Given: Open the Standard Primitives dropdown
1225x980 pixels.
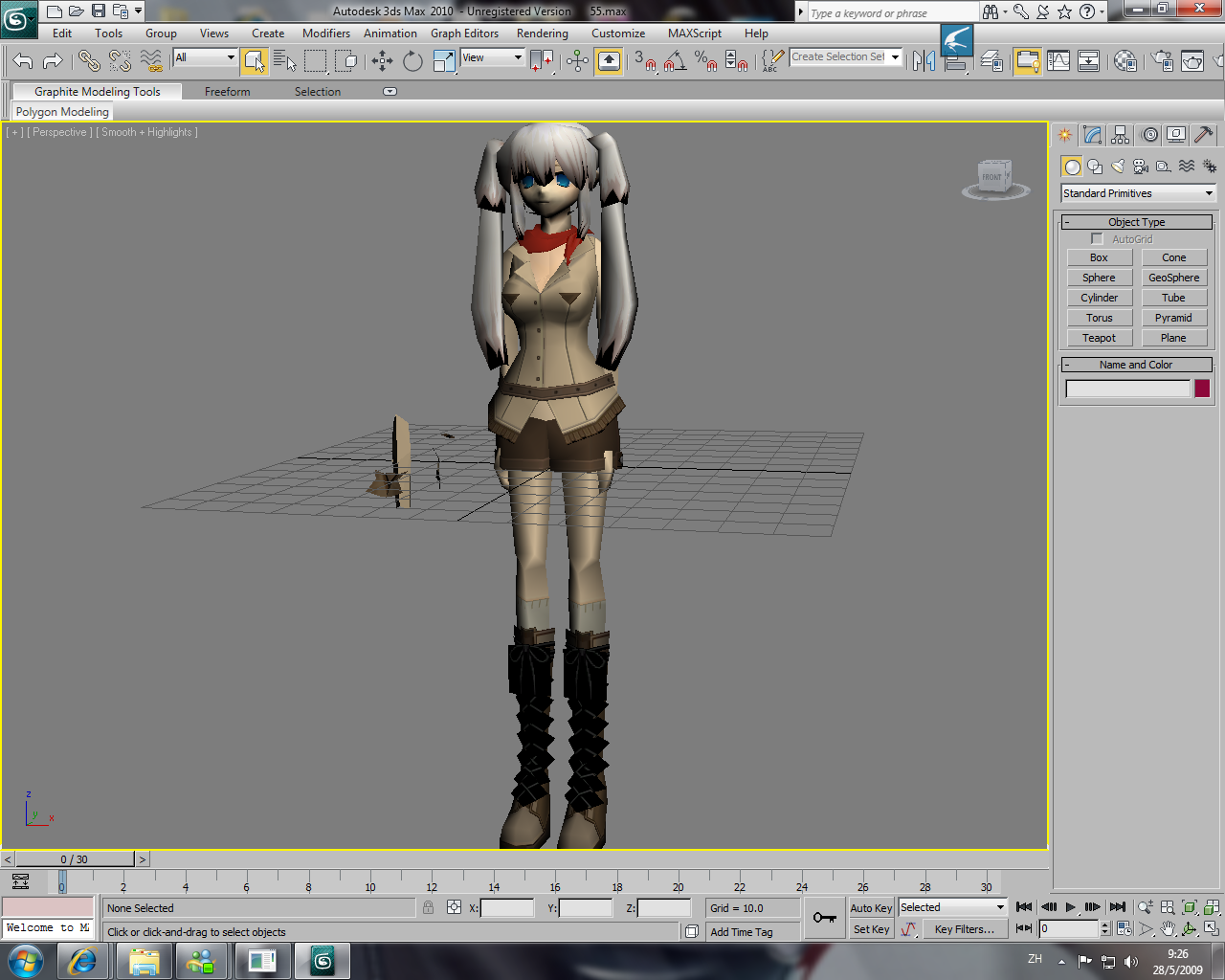Looking at the screenshot, I should coord(1138,193).
